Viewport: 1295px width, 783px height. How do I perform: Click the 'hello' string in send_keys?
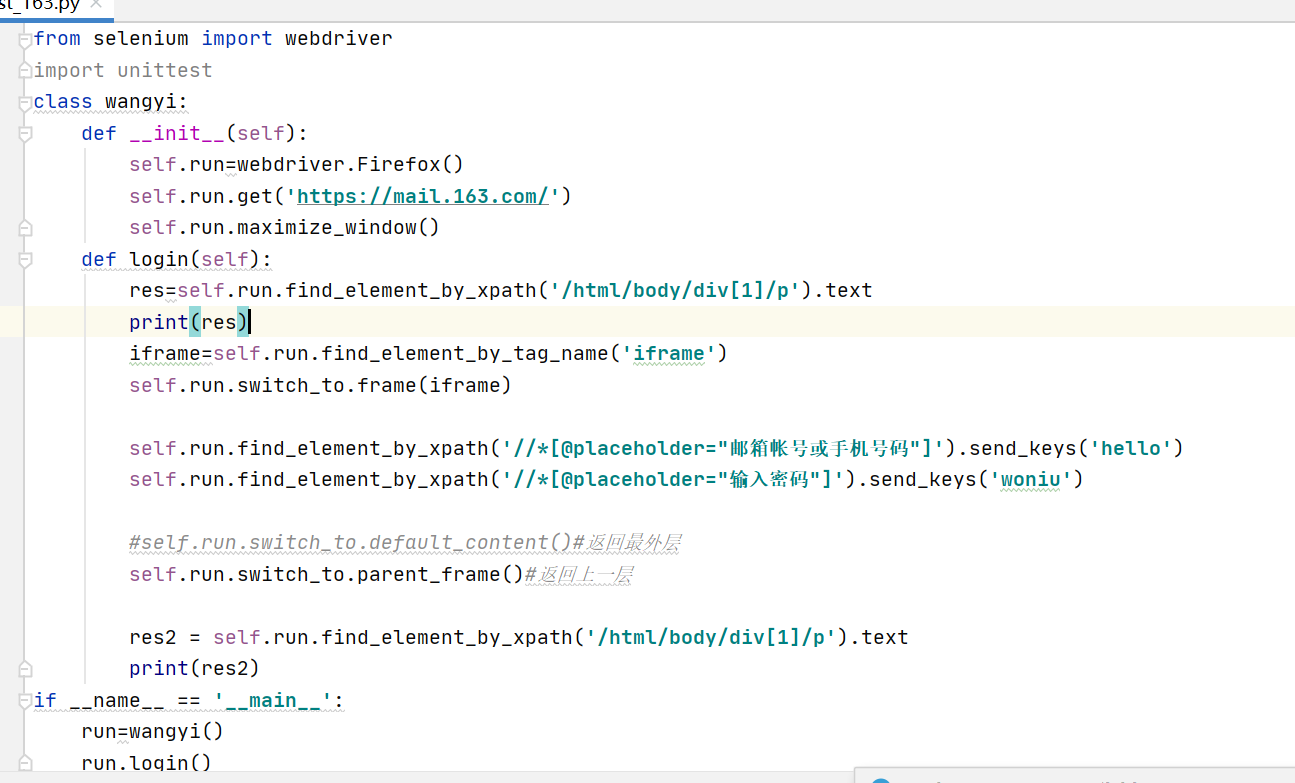point(1130,448)
